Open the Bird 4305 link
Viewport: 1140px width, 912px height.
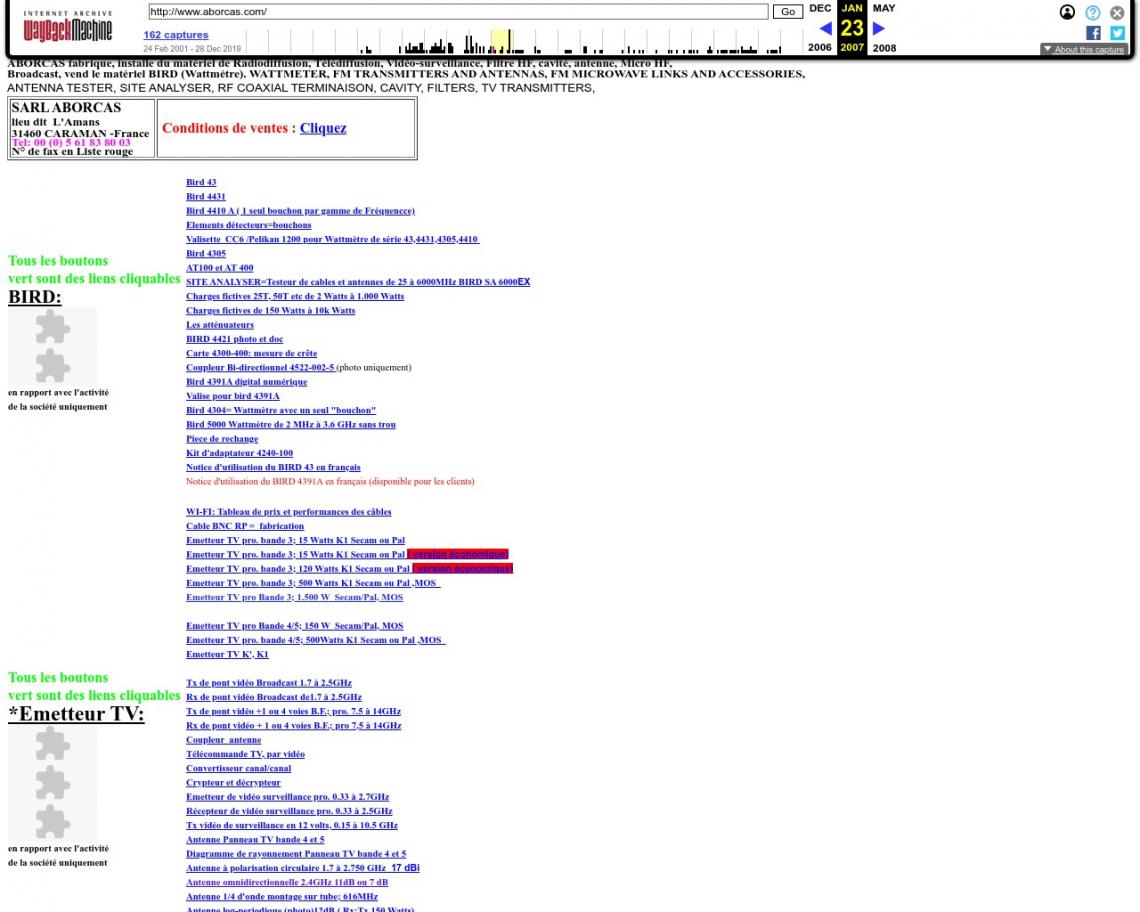[x=206, y=254]
